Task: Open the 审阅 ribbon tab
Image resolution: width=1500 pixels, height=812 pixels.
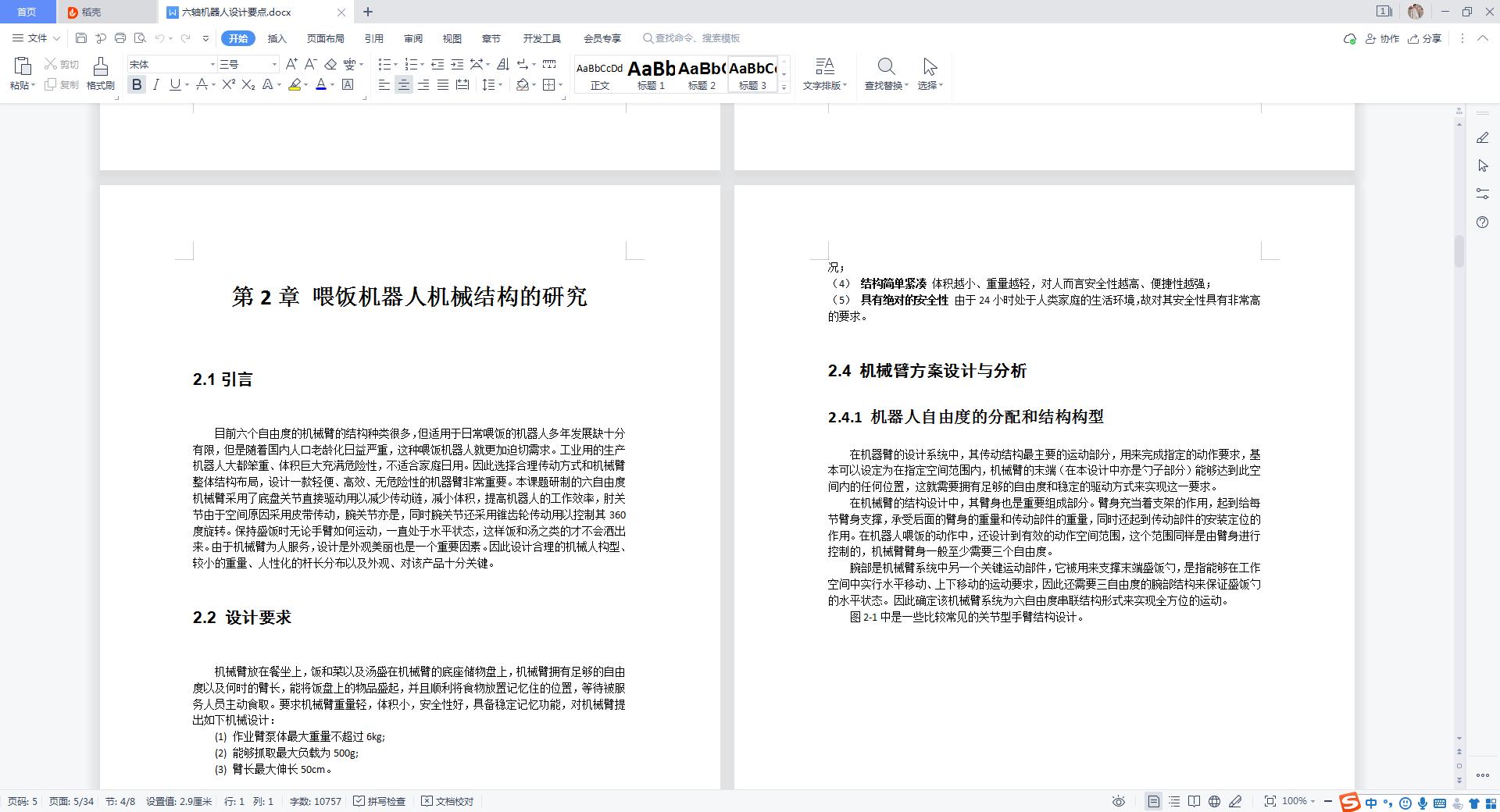Action: click(412, 37)
